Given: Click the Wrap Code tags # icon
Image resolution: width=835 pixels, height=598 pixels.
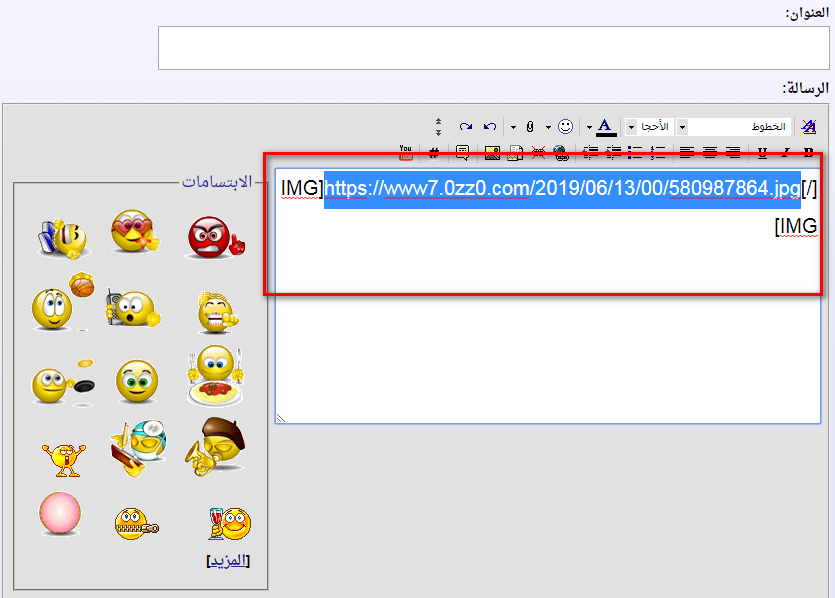Looking at the screenshot, I should (434, 153).
